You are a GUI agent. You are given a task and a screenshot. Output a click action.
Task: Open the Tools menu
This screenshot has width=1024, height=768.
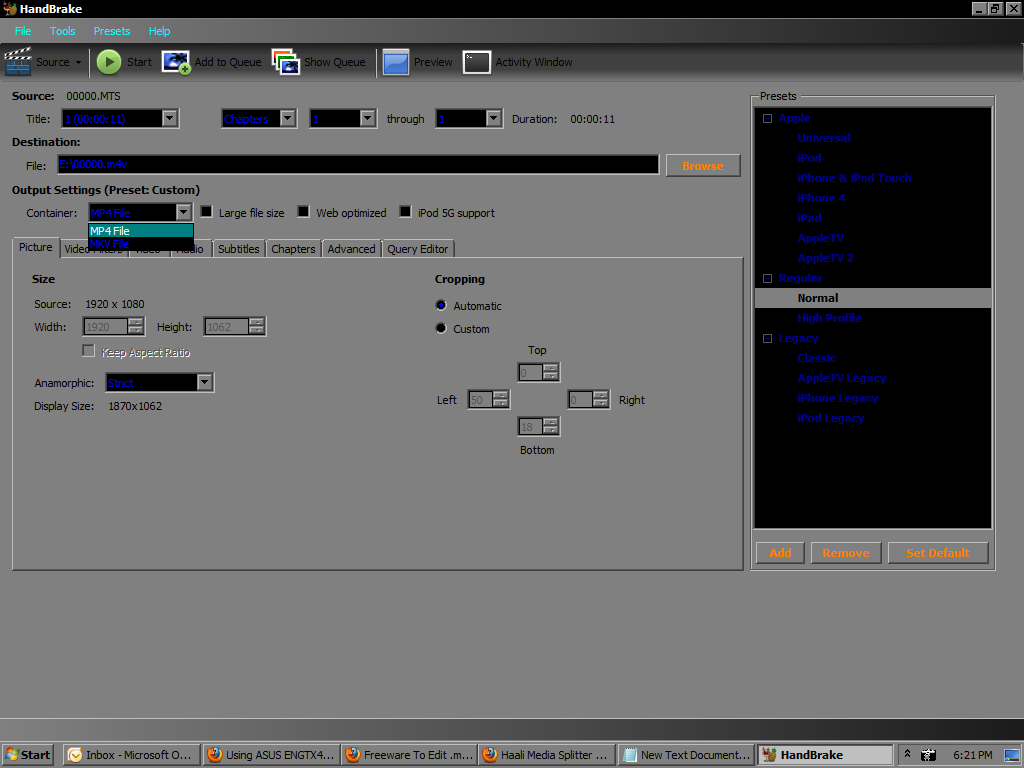point(63,31)
